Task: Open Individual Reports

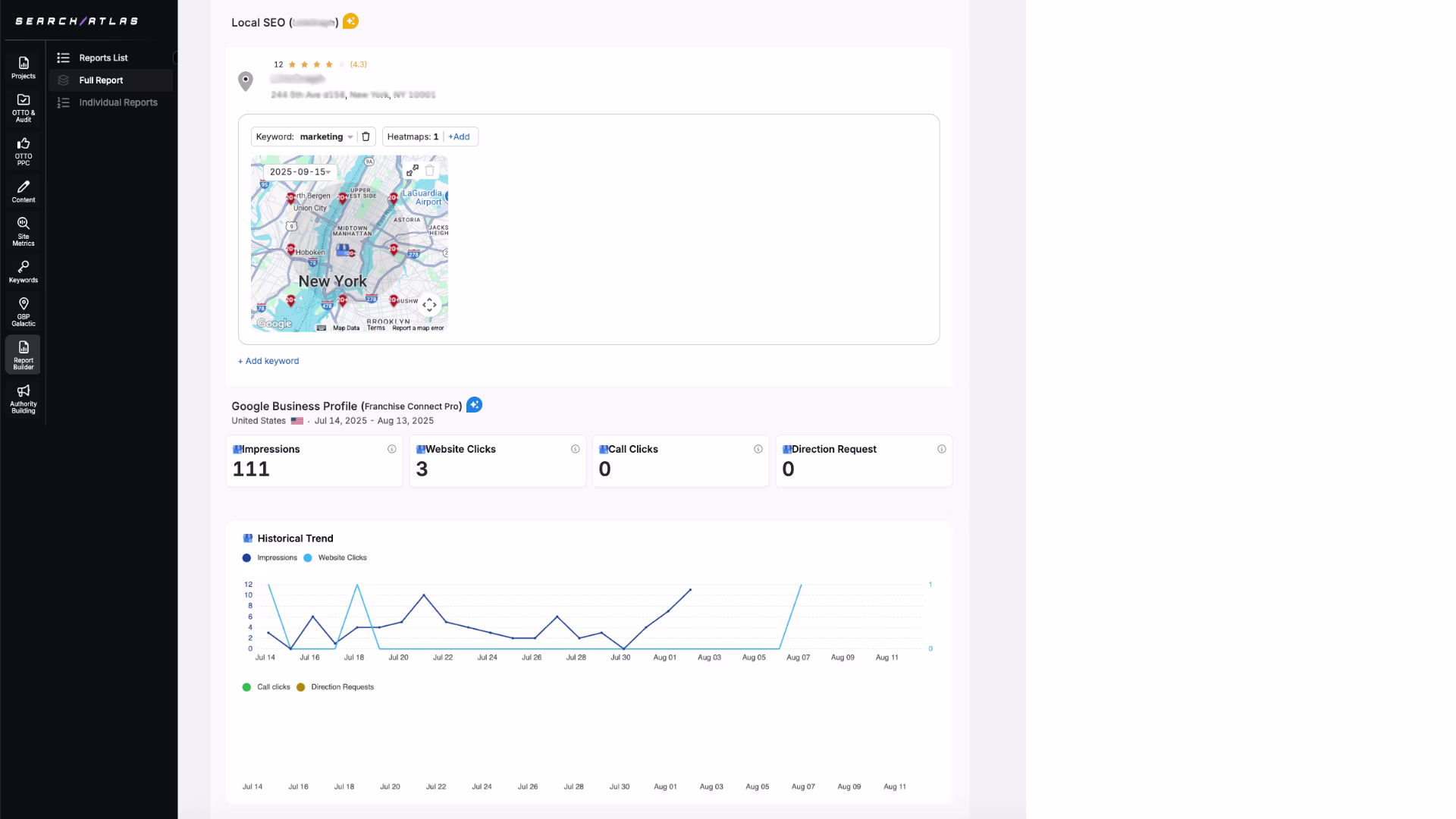Action: pos(118,102)
